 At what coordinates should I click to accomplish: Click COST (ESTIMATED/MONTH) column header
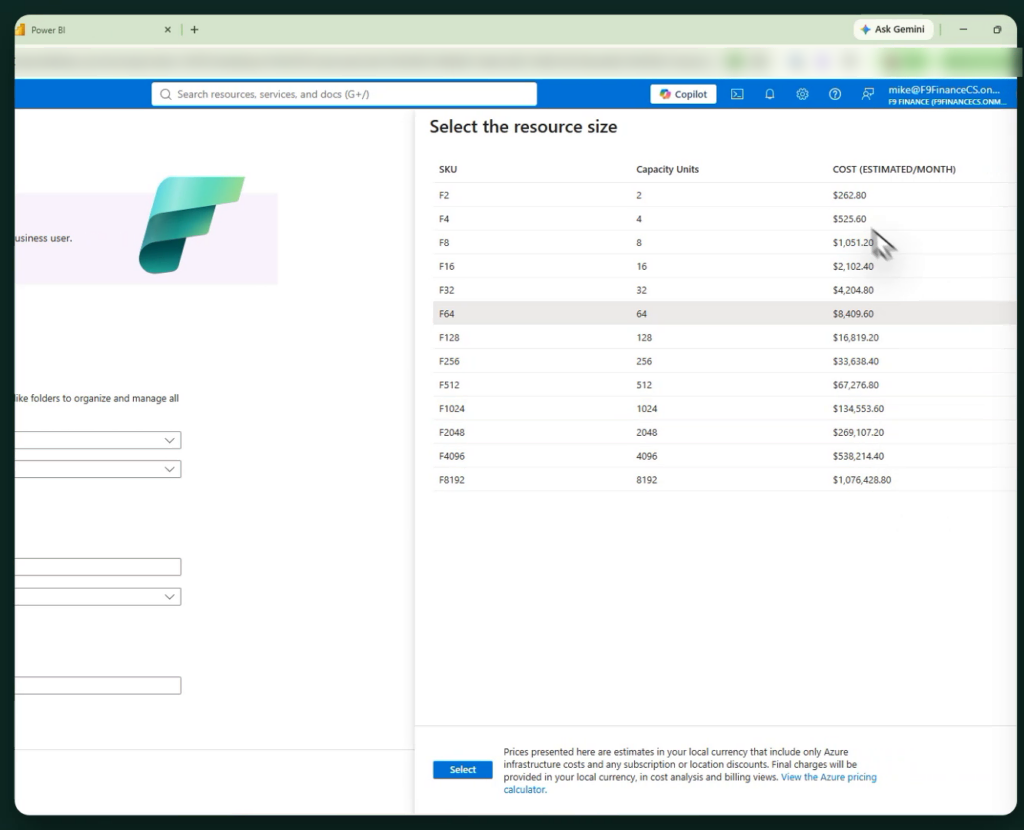click(894, 169)
